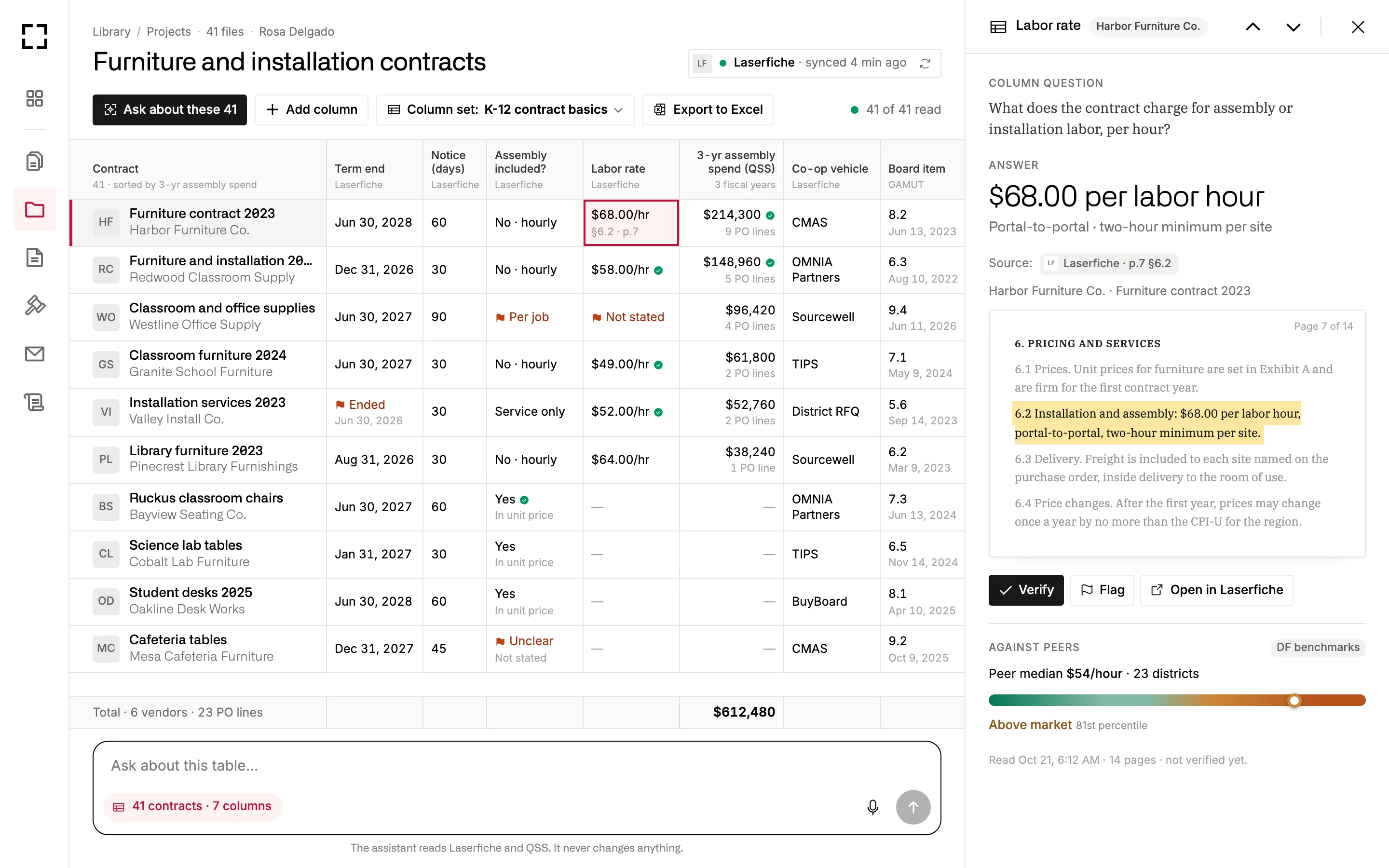This screenshot has height=868, width=1389.
Task: Export the table to Excel
Action: point(708,109)
